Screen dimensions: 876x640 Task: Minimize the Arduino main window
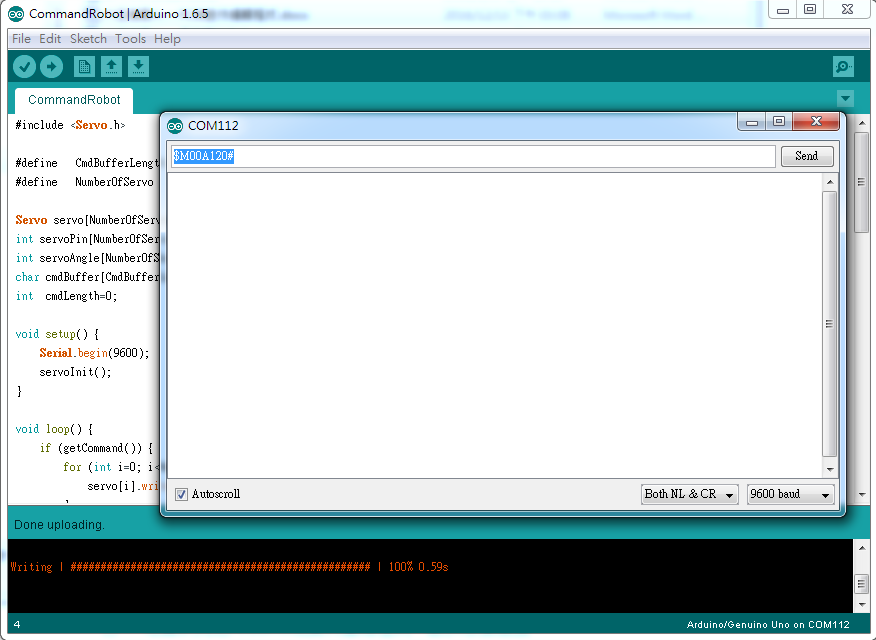[783, 9]
